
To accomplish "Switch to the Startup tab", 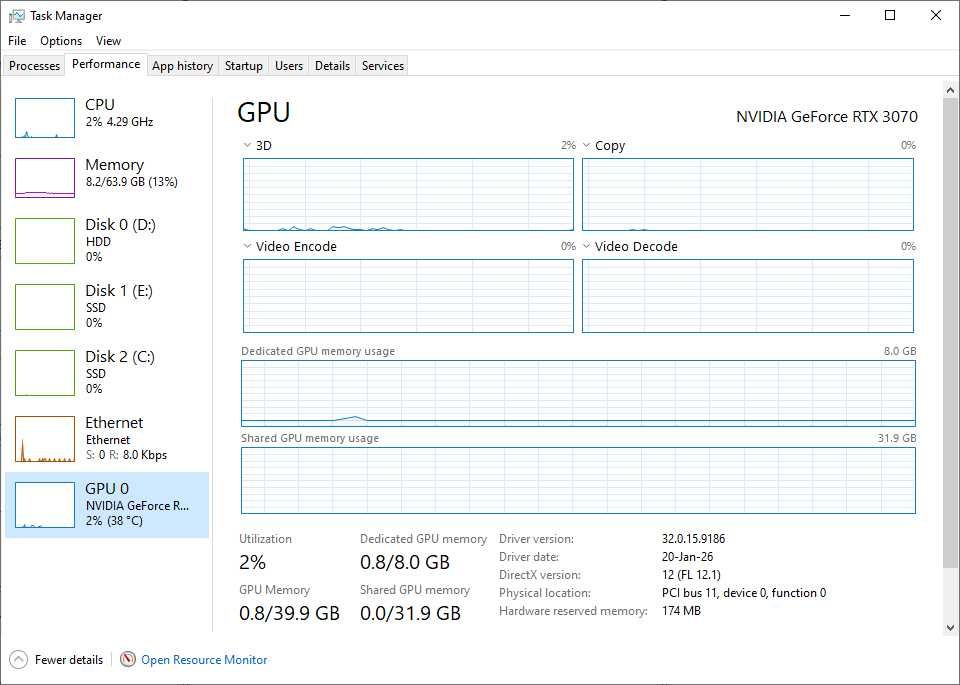I will (243, 66).
